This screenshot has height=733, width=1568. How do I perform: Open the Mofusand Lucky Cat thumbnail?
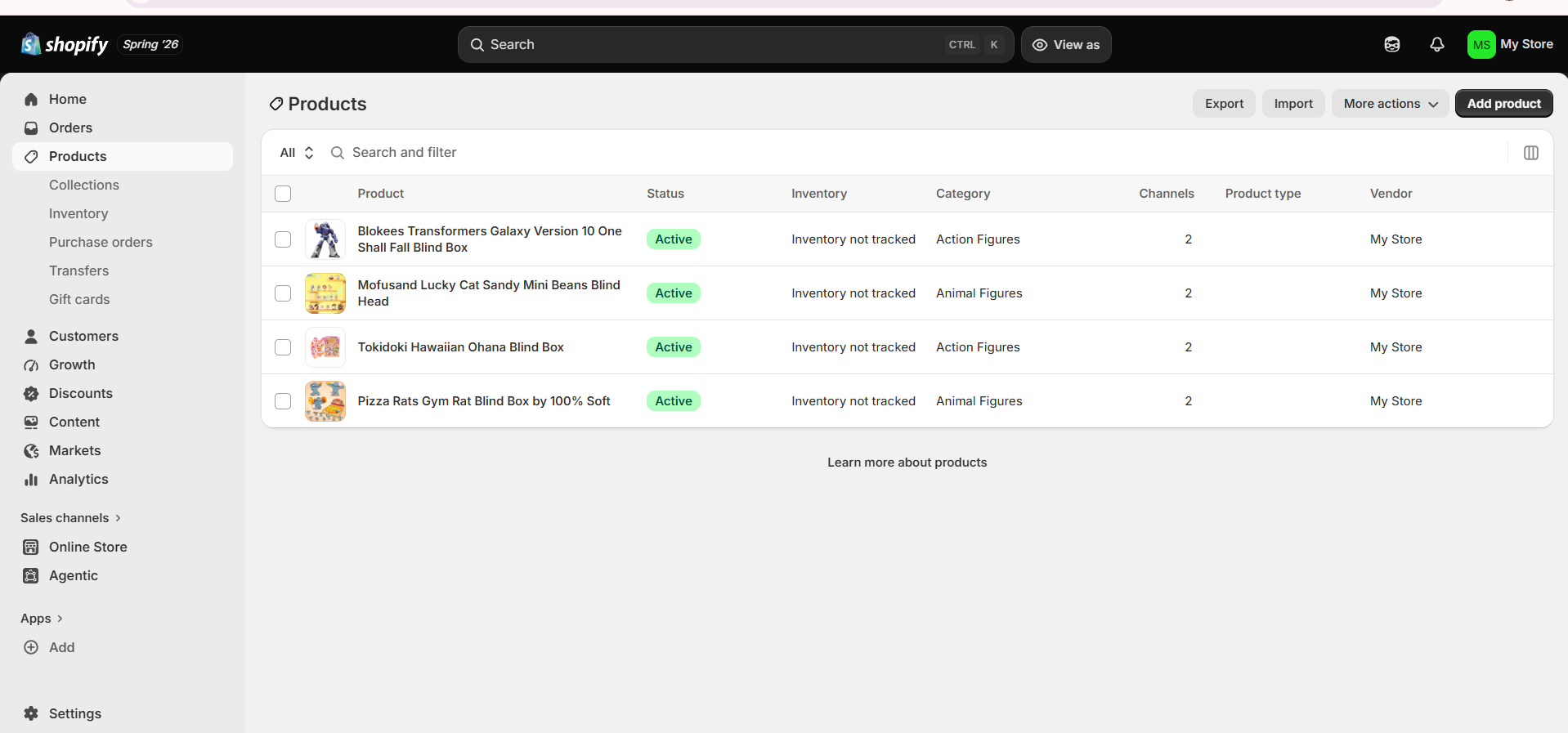click(325, 293)
